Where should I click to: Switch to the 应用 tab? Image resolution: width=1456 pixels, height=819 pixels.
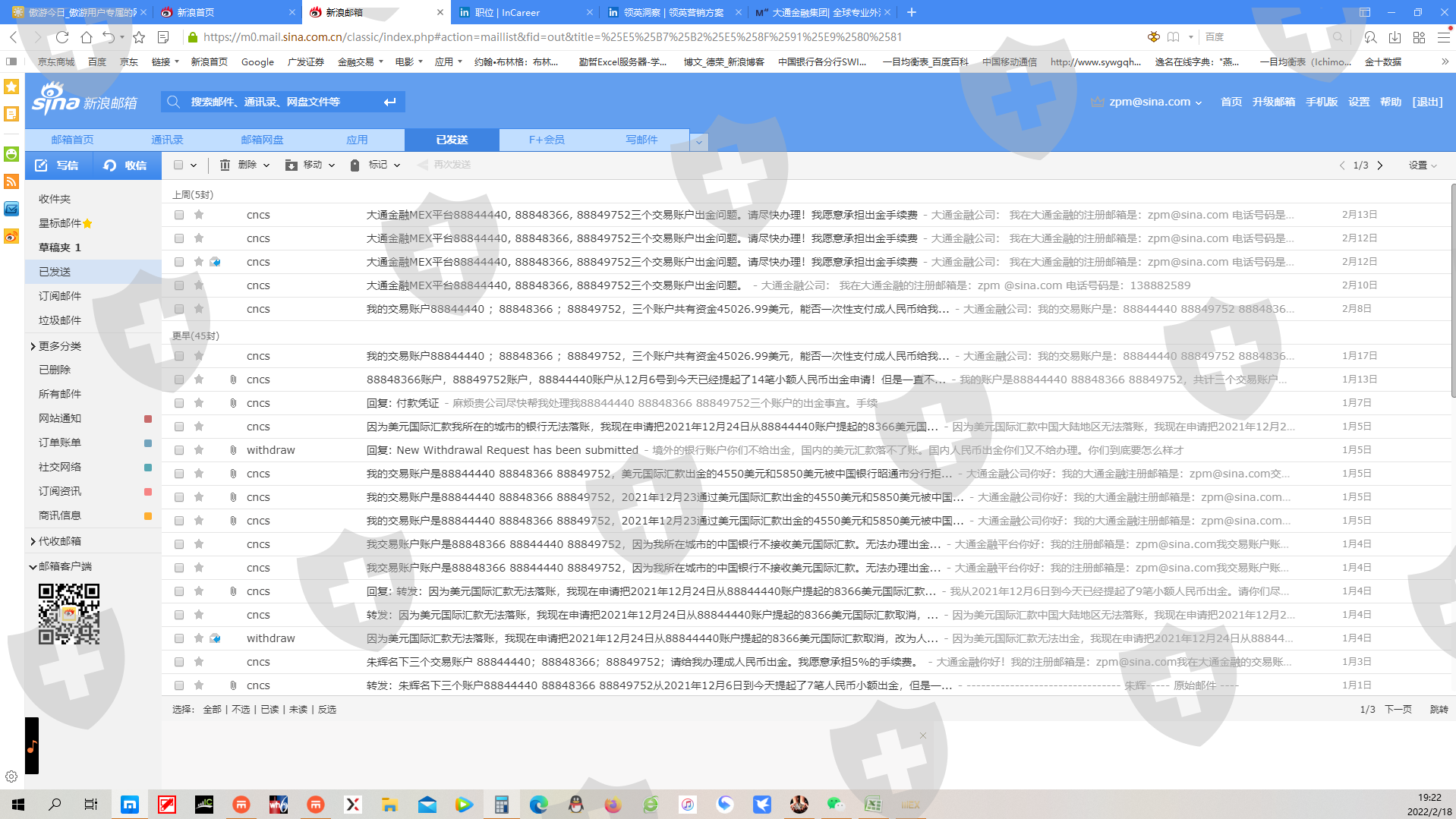pos(357,140)
